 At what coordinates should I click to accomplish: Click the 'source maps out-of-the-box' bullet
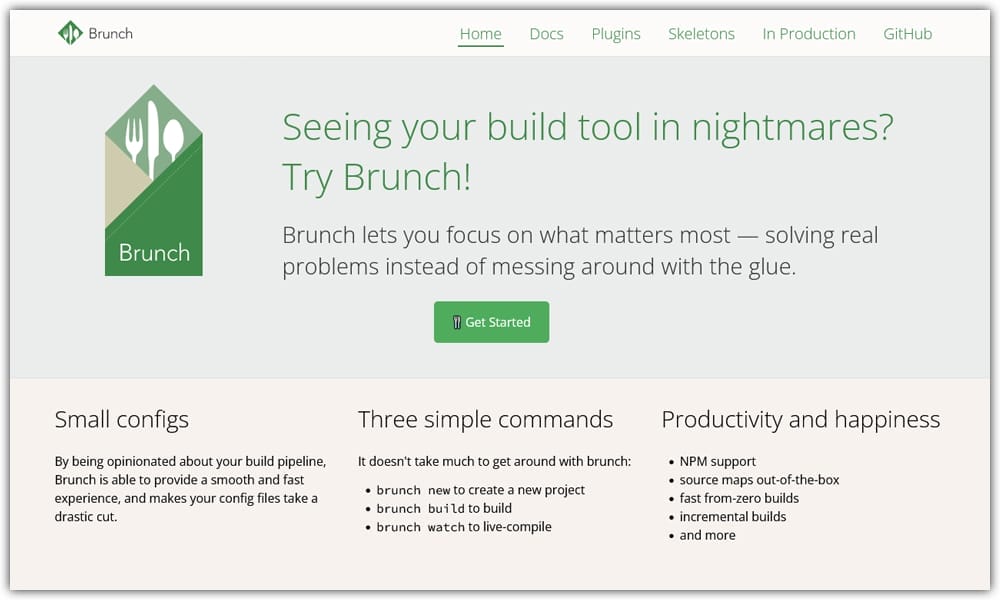759,480
